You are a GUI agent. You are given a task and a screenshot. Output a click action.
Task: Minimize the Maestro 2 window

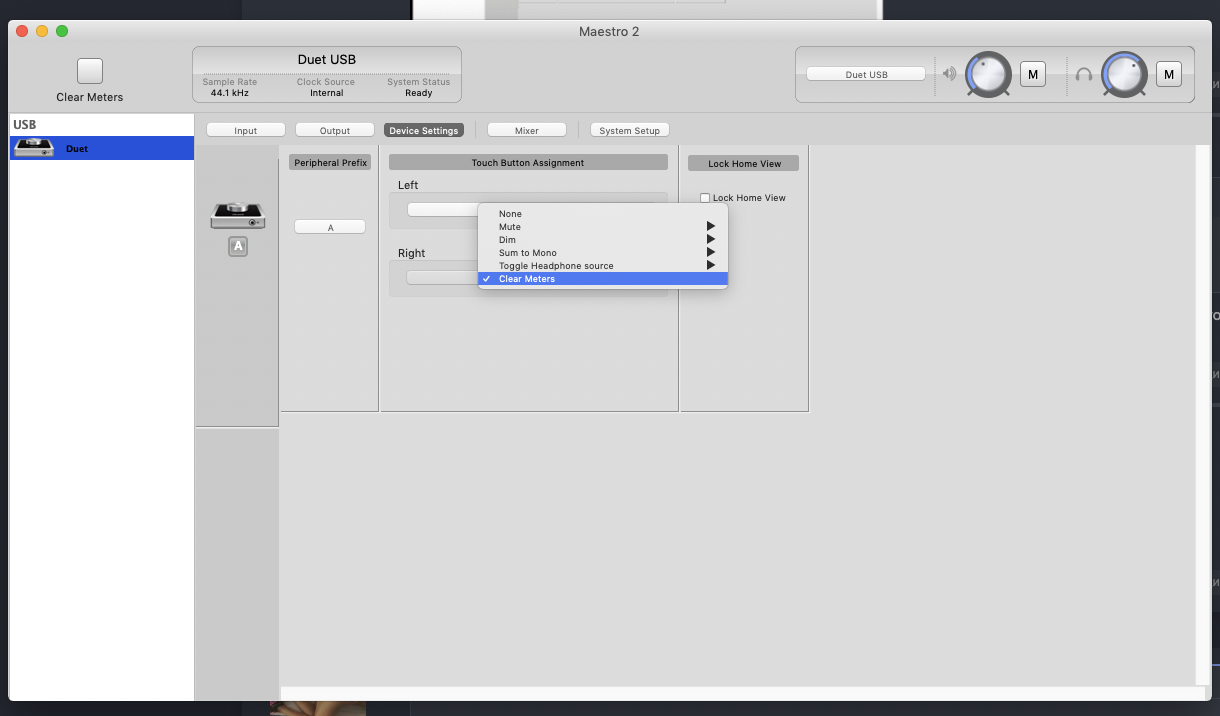[x=42, y=31]
